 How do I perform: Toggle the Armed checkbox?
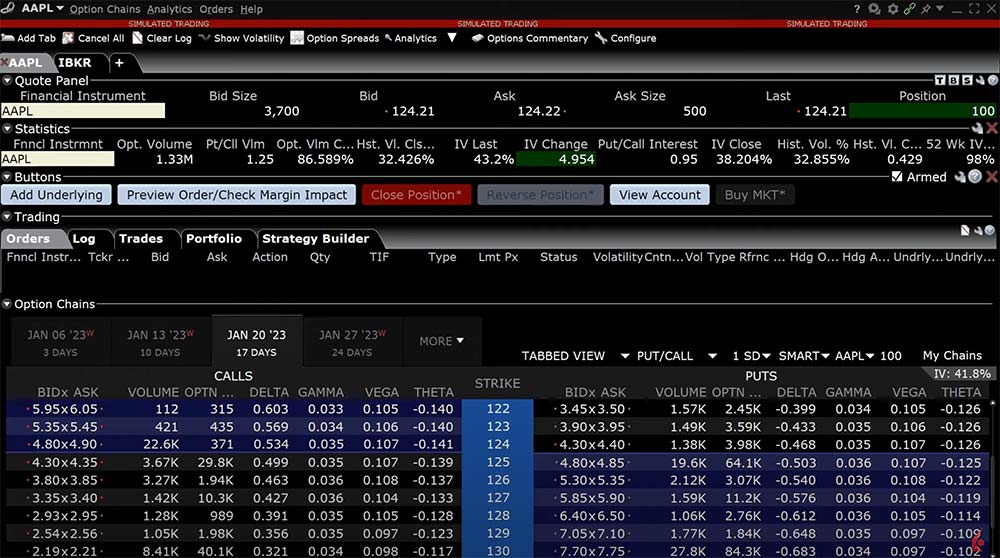897,177
